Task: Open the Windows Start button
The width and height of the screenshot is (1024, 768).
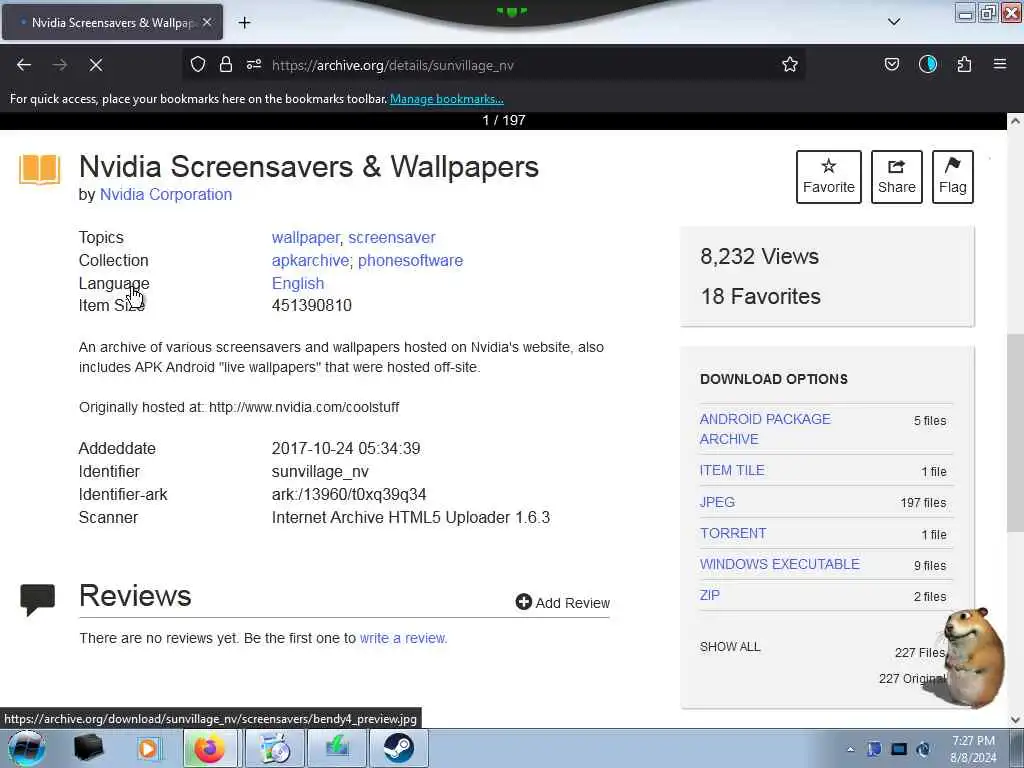Action: tap(27, 748)
